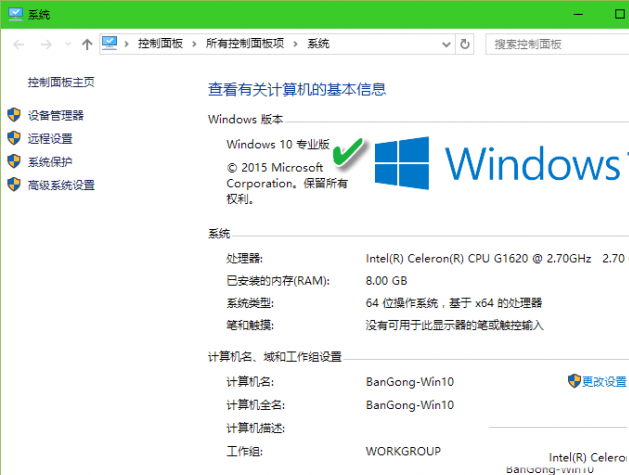Click shield icon next to 系统保护
629x475 pixels.
coord(14,161)
